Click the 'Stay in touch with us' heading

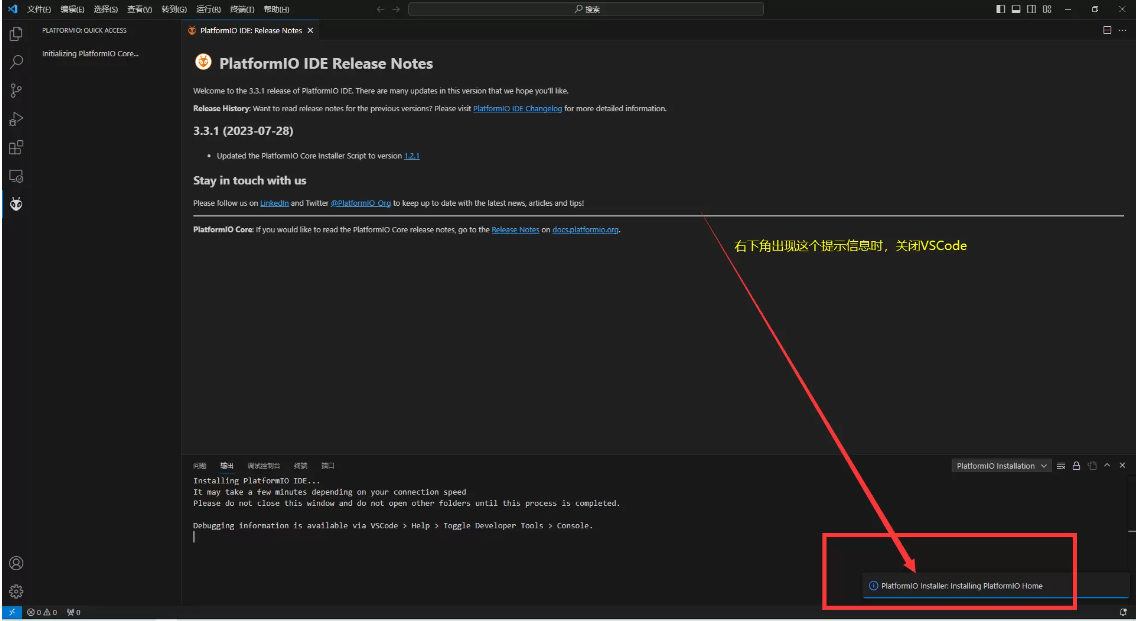249,180
